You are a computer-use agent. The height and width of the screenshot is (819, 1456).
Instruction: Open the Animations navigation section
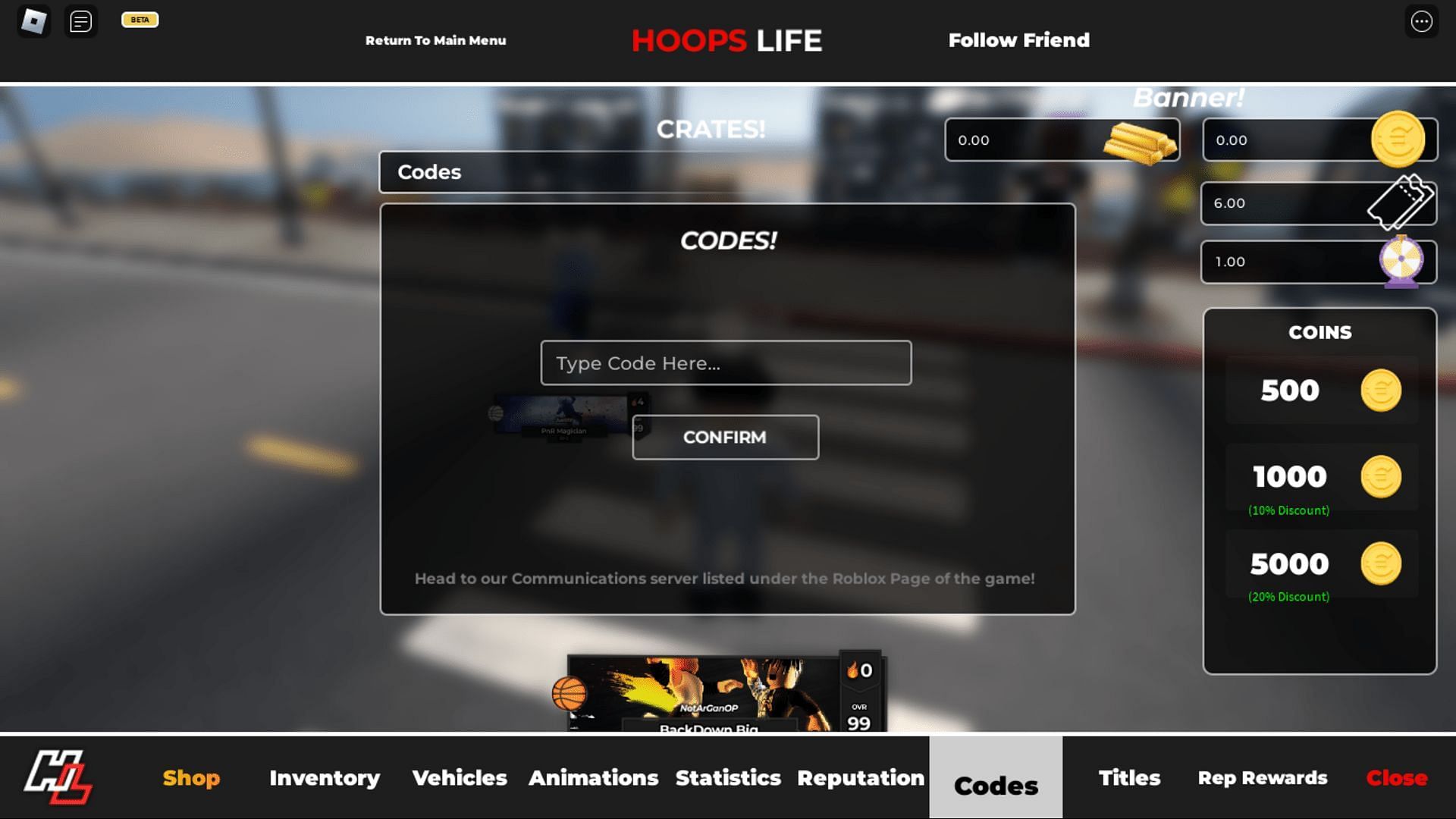coord(593,777)
